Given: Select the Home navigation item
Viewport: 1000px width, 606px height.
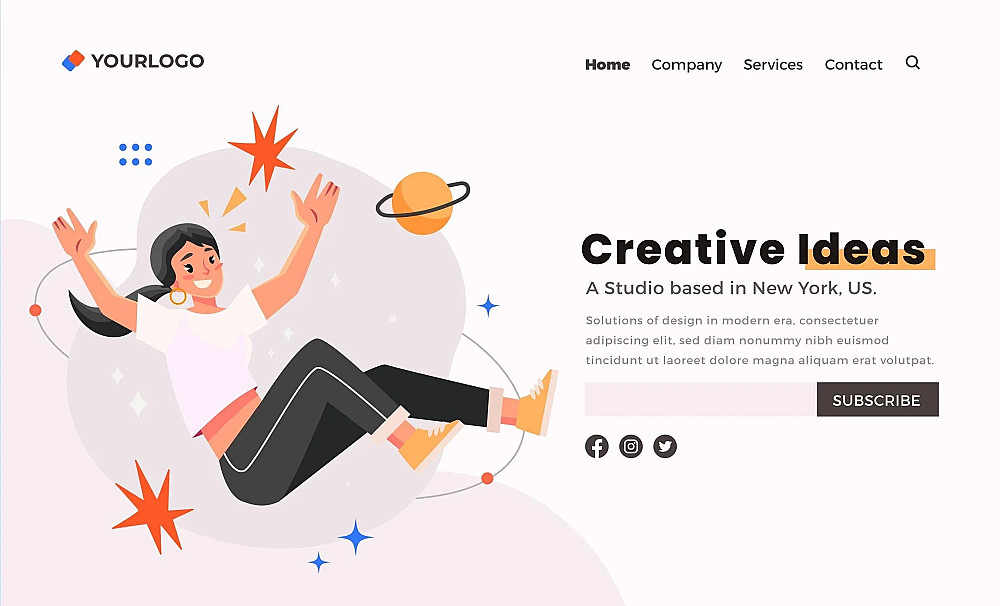Looking at the screenshot, I should [608, 64].
